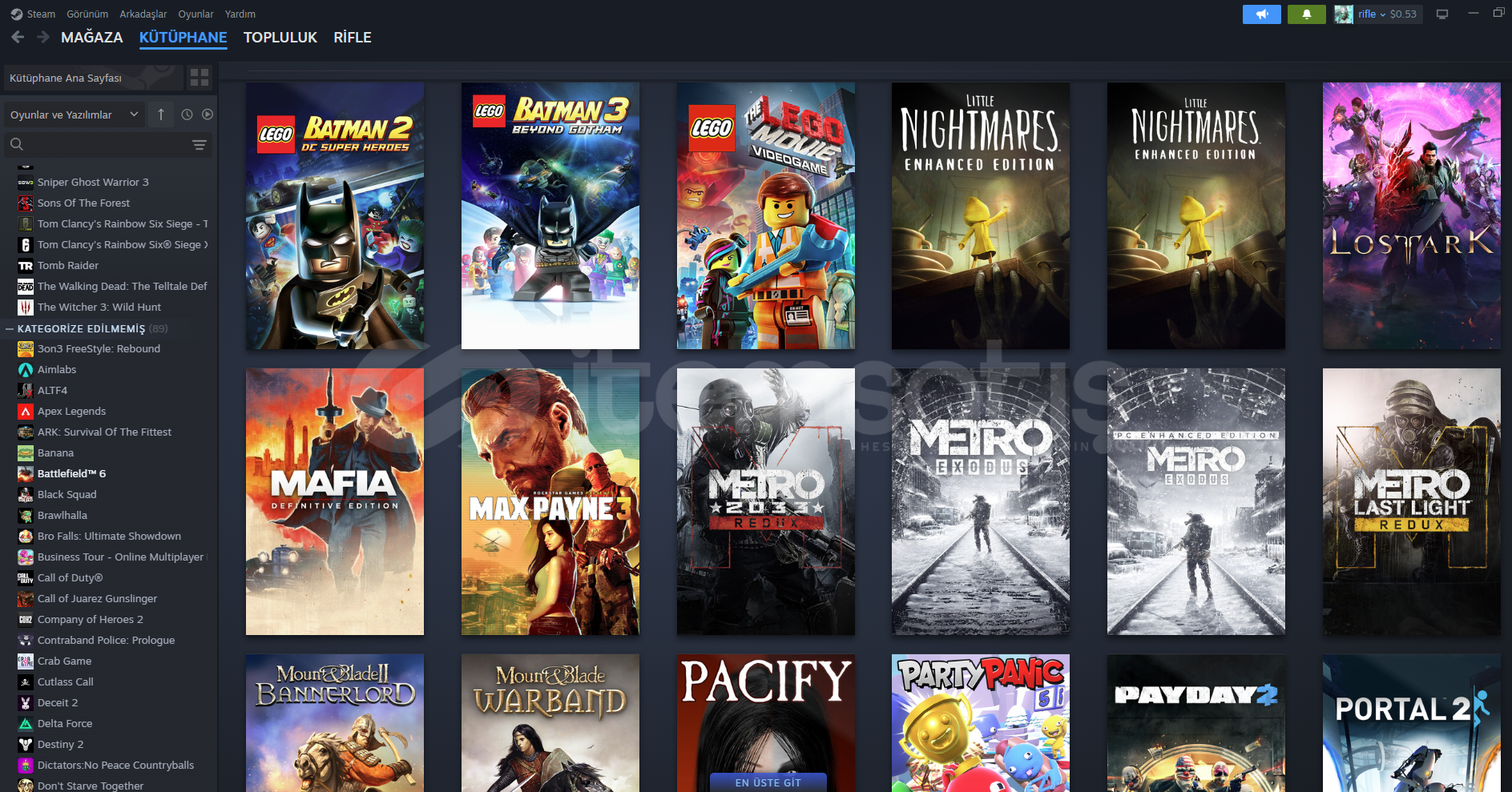The height and width of the screenshot is (792, 1512).
Task: Click The Witcher 3 wolf icon
Action: (x=26, y=307)
